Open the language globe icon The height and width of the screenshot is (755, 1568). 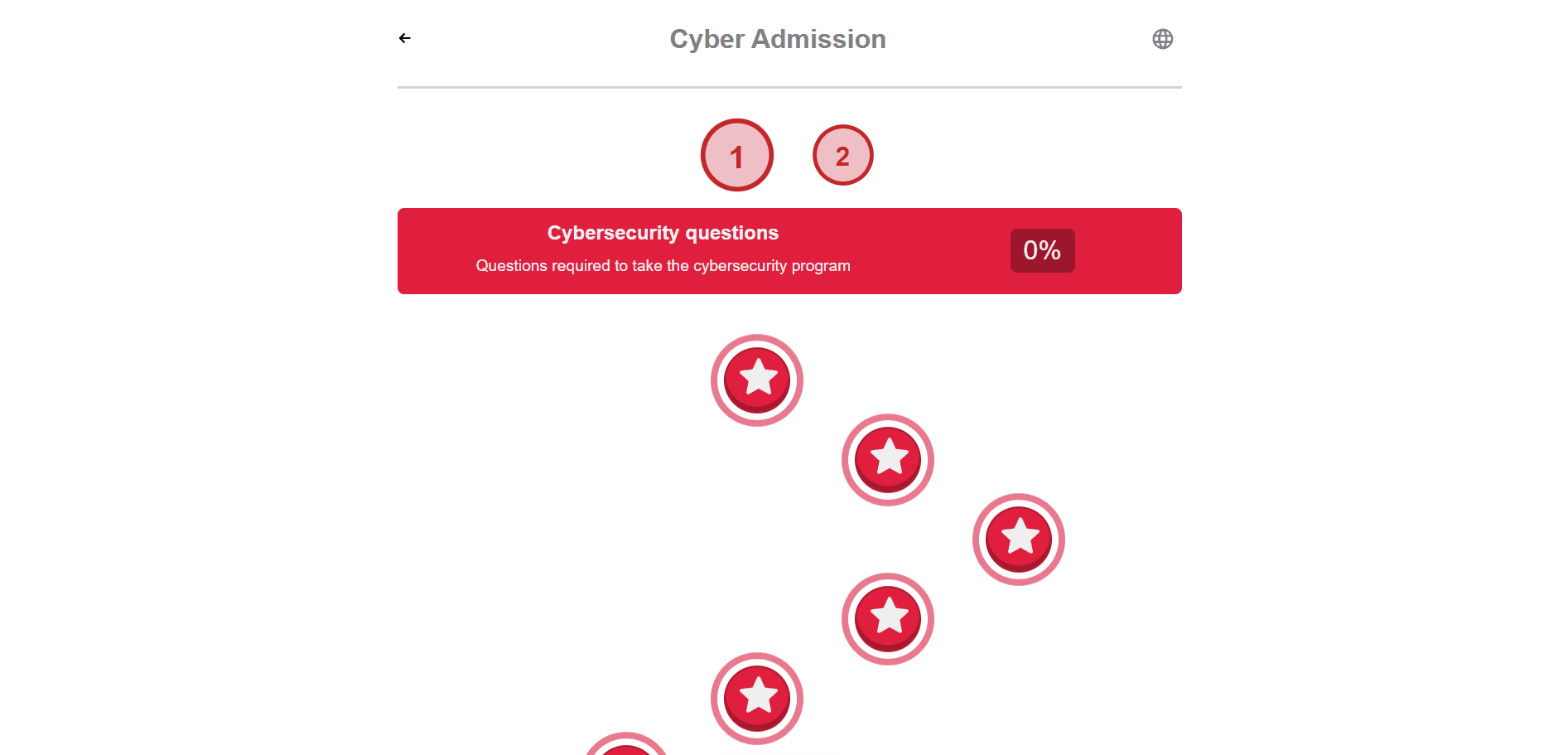1162,39
